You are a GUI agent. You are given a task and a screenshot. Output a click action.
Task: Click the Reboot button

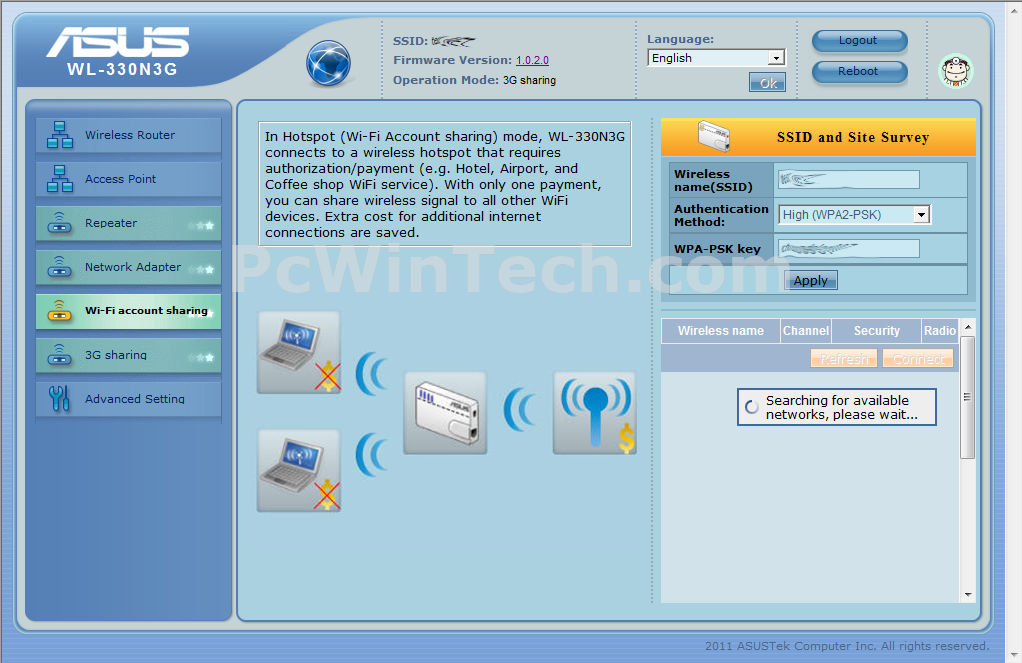point(859,71)
